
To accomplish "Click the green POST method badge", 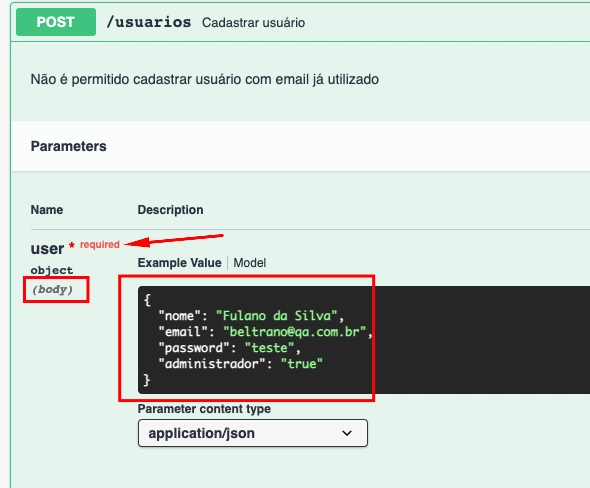I will point(56,22).
